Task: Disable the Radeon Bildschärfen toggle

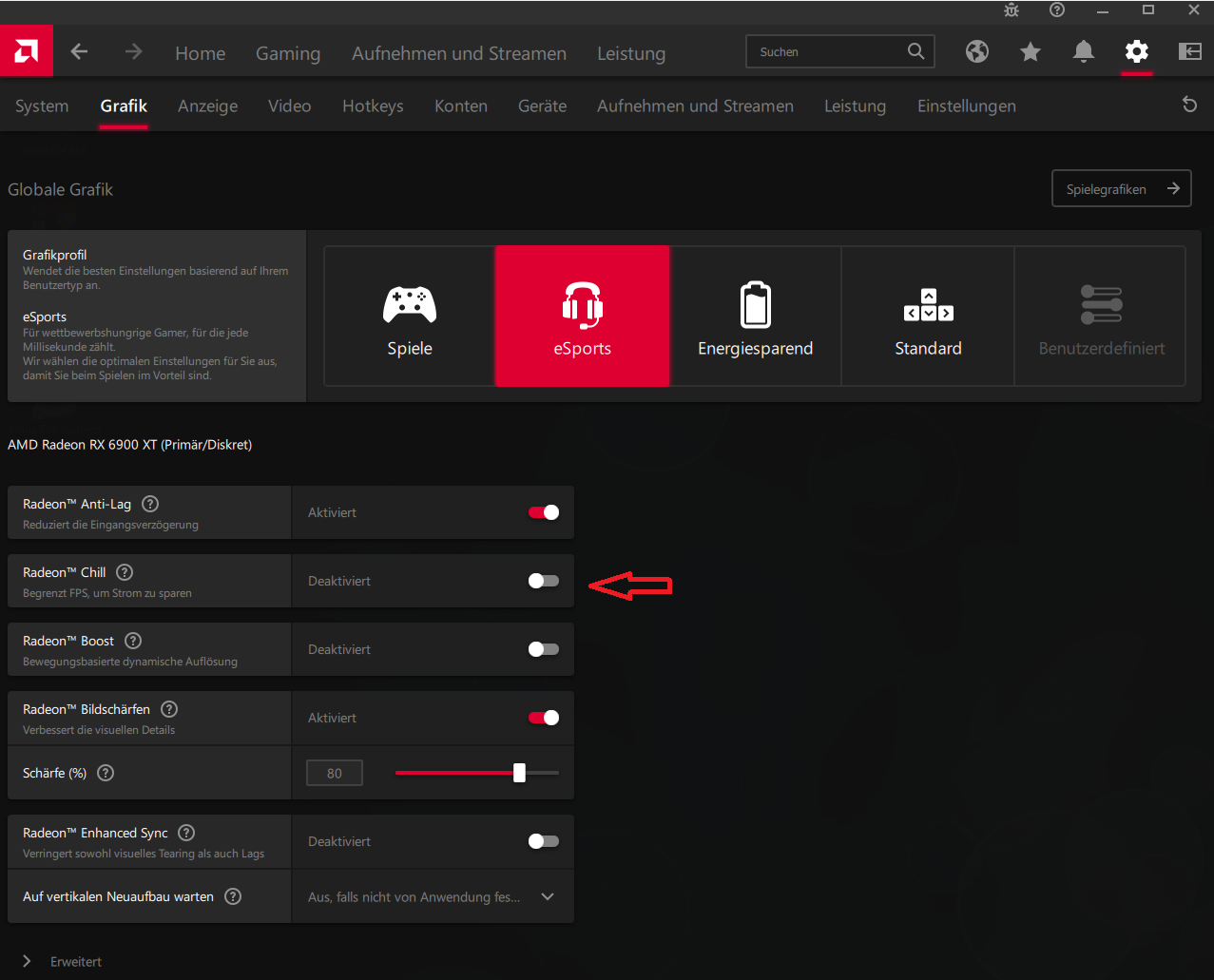Action: [x=544, y=718]
